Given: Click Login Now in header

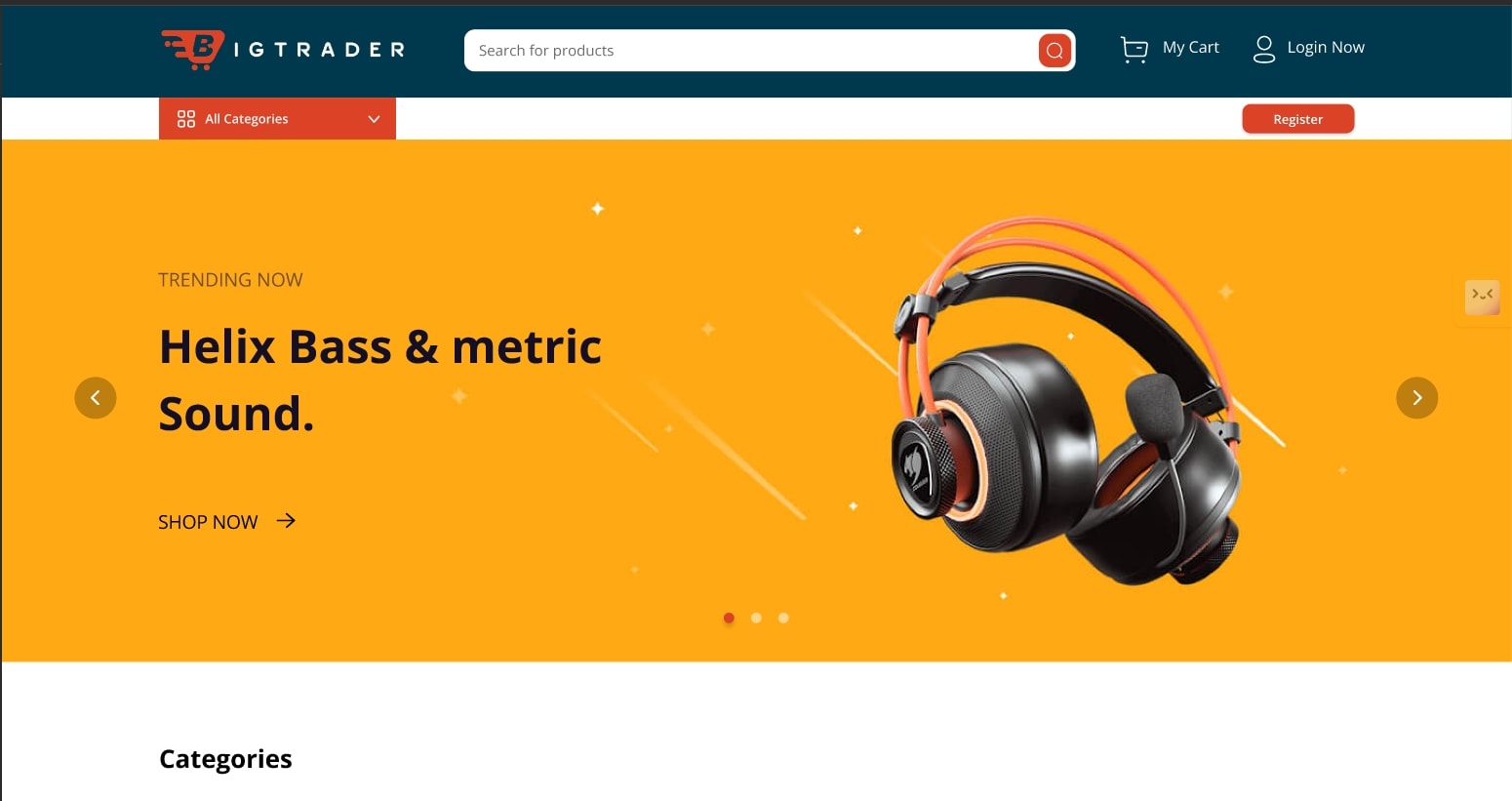Looking at the screenshot, I should pyautogui.click(x=1326, y=48).
